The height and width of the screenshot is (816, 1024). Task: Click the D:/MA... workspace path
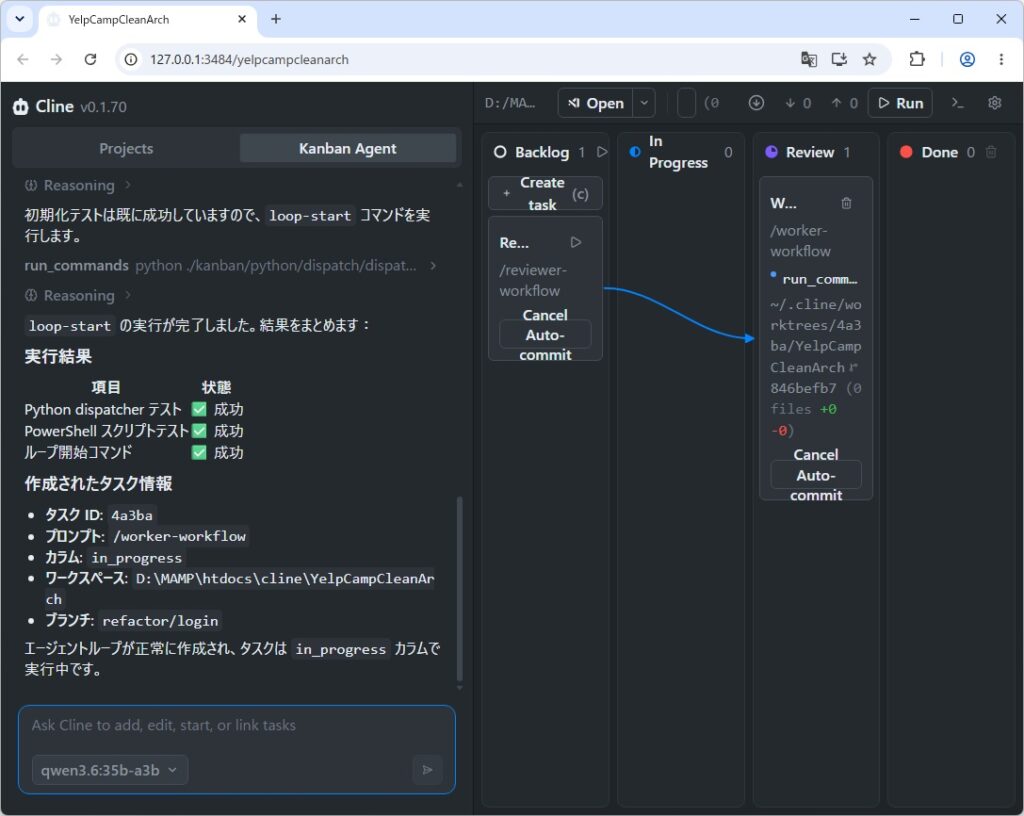pos(510,103)
